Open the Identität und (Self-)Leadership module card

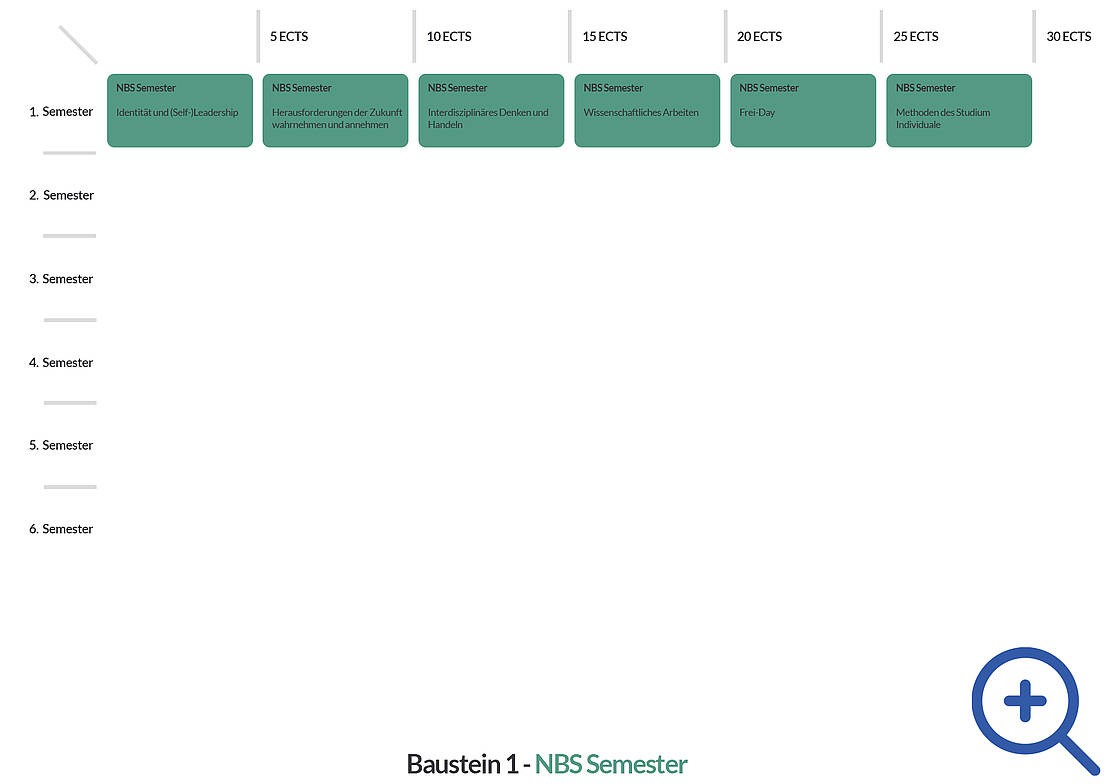pos(180,111)
